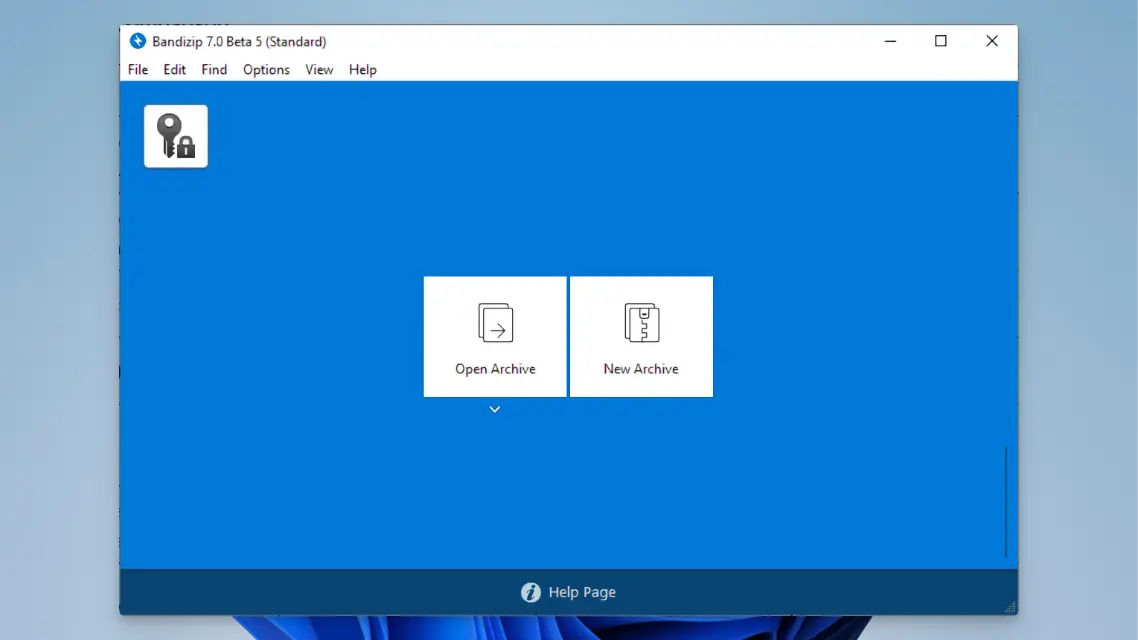
Task: Open the Help menu
Action: pos(362,69)
